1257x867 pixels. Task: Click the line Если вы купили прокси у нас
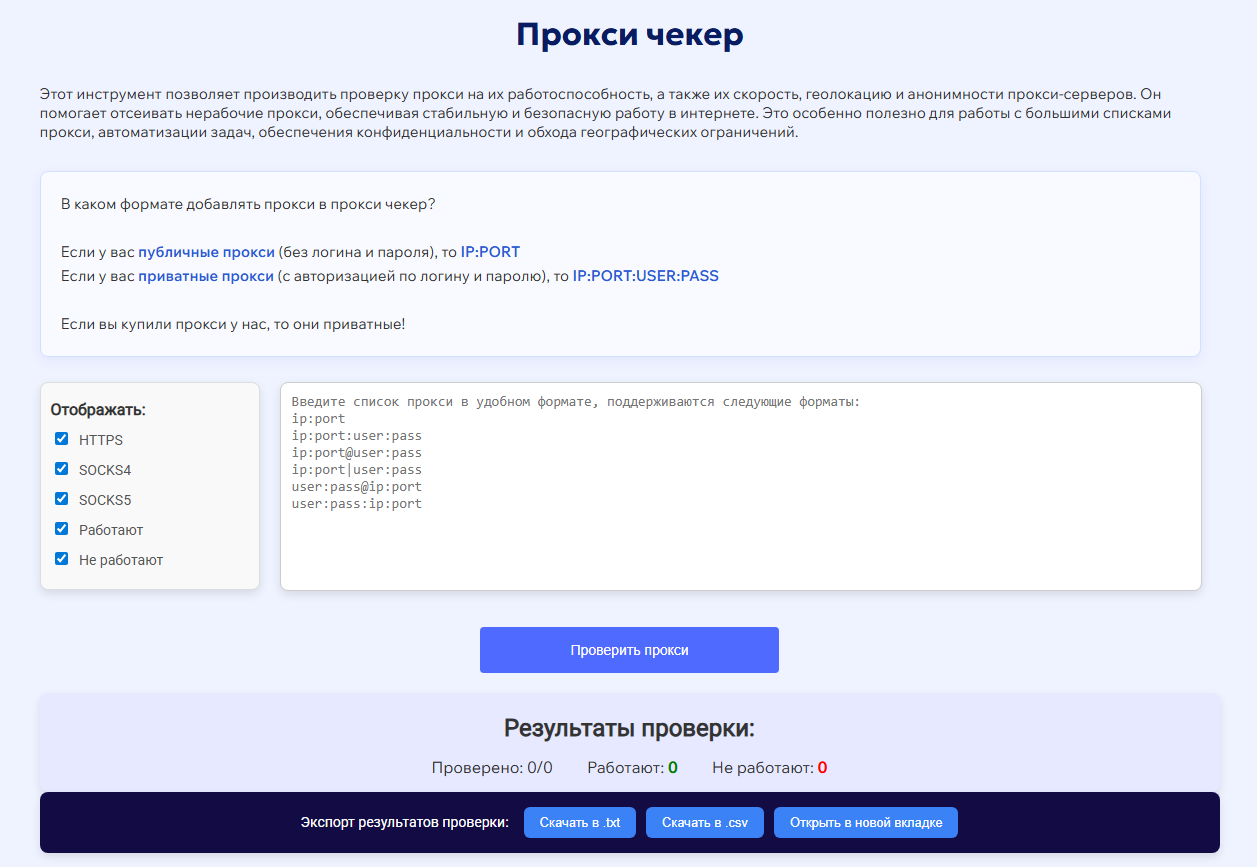tap(233, 324)
